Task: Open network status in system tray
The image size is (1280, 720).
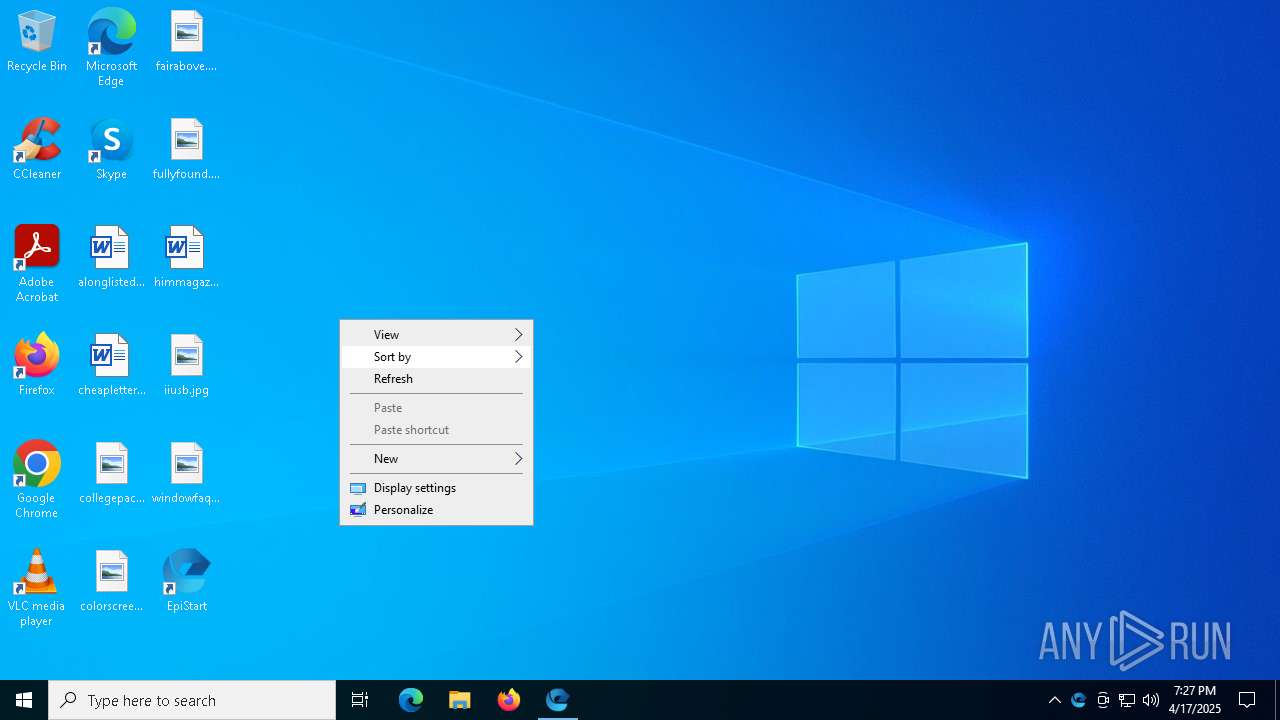Action: (1127, 700)
